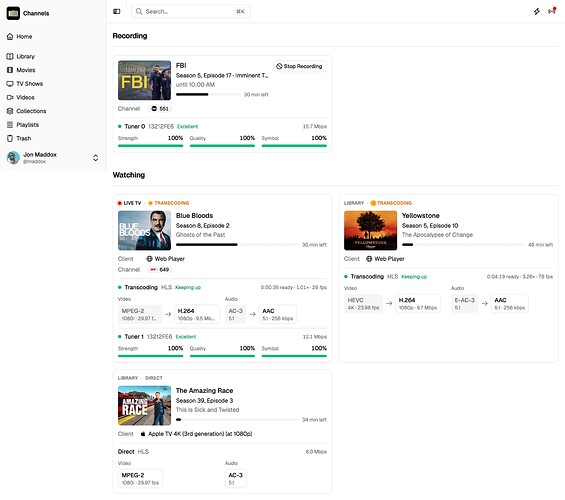This screenshot has width=565, height=500.
Task: Click Yellowstone Web Player globe icon
Action: 369,259
